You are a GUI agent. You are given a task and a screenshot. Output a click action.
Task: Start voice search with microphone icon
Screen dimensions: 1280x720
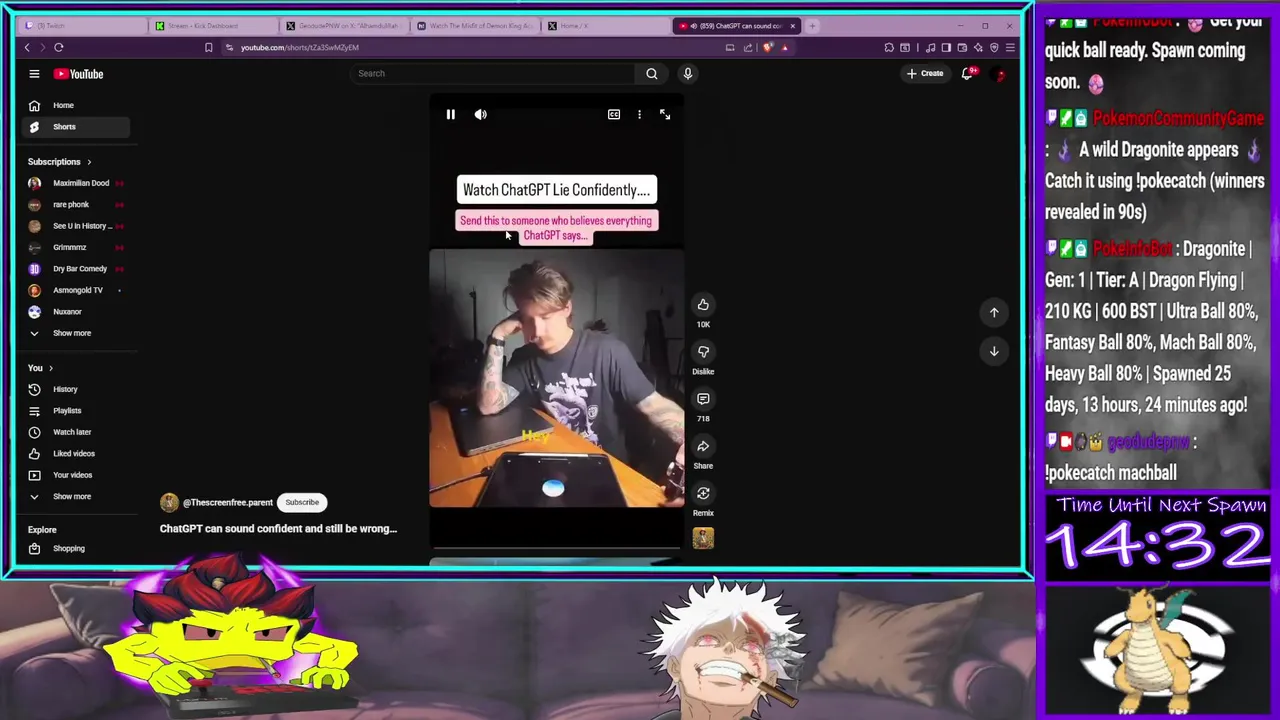[x=688, y=73]
